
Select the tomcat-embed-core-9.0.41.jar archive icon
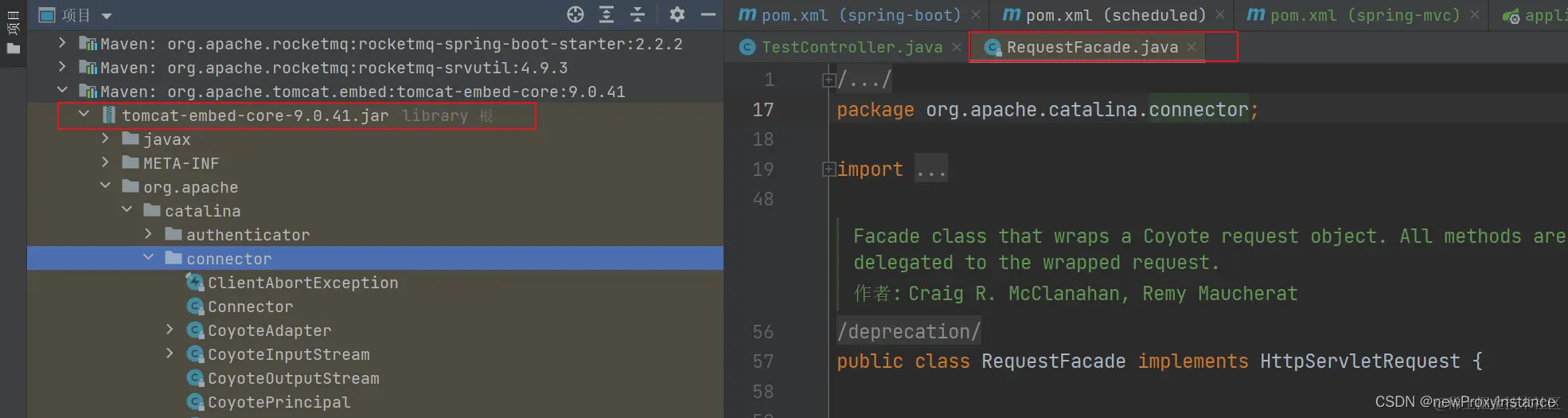(x=109, y=115)
